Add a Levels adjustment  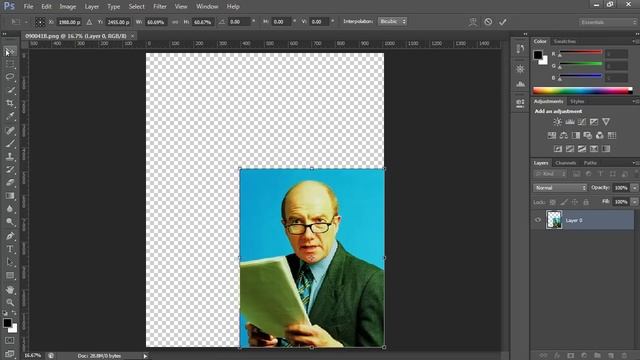point(570,122)
